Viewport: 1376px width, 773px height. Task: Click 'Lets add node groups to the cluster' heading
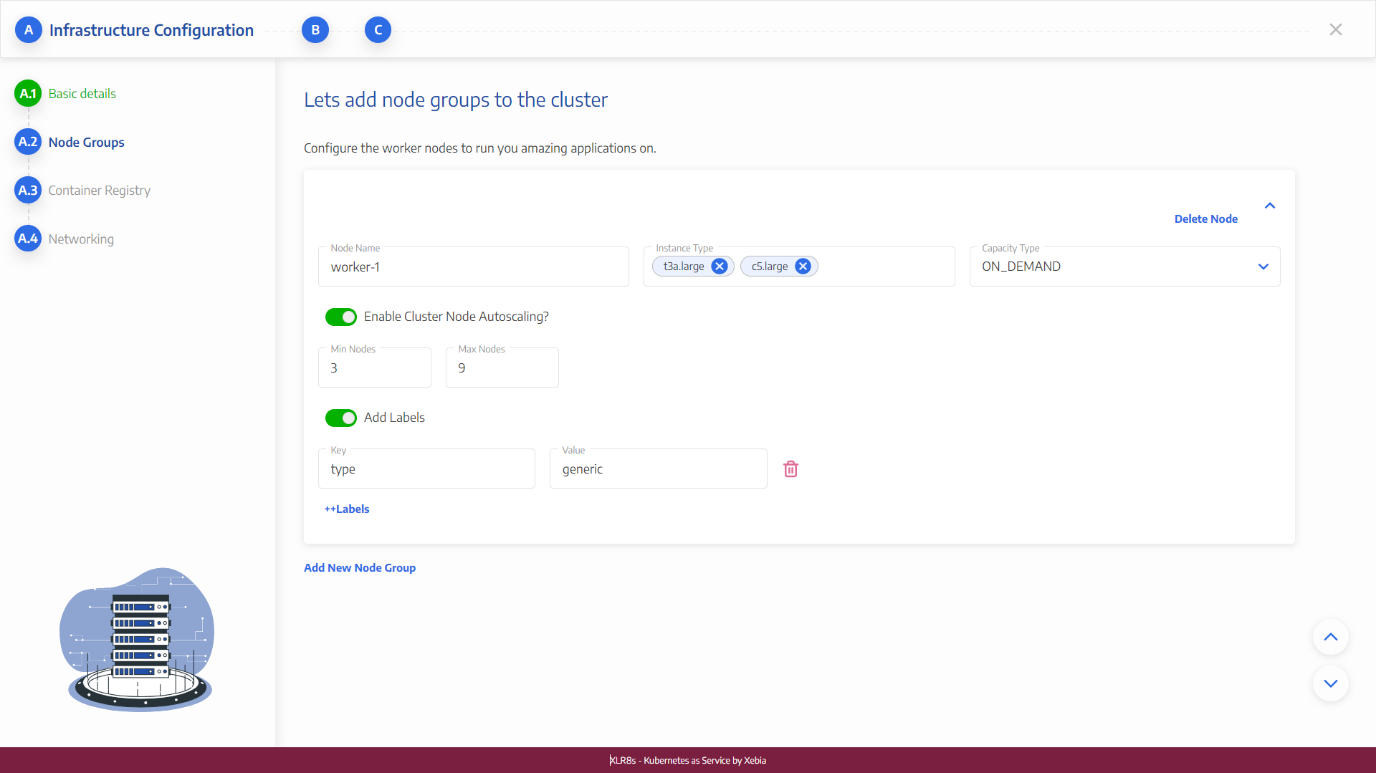(x=456, y=100)
